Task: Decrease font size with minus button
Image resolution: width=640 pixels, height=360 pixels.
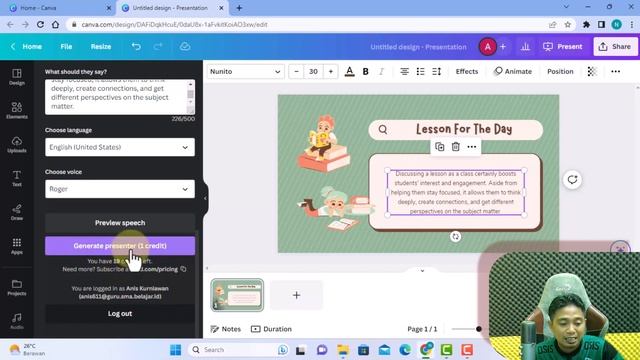Action: point(296,71)
